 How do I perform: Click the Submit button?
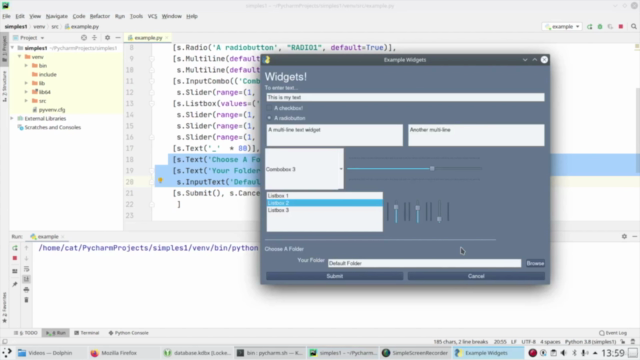click(335, 276)
